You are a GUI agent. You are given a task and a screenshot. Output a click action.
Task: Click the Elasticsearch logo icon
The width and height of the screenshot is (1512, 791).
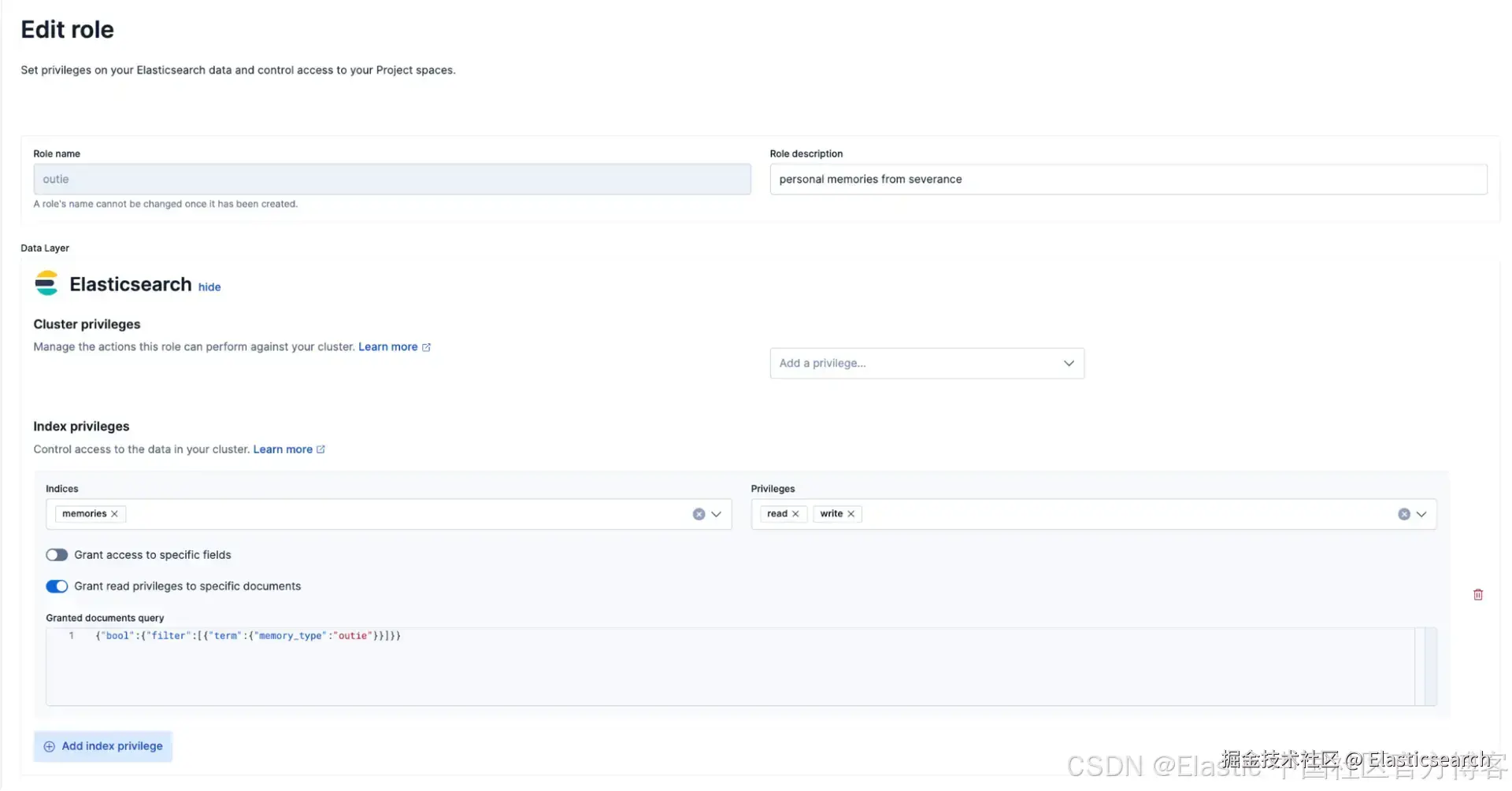pyautogui.click(x=46, y=283)
